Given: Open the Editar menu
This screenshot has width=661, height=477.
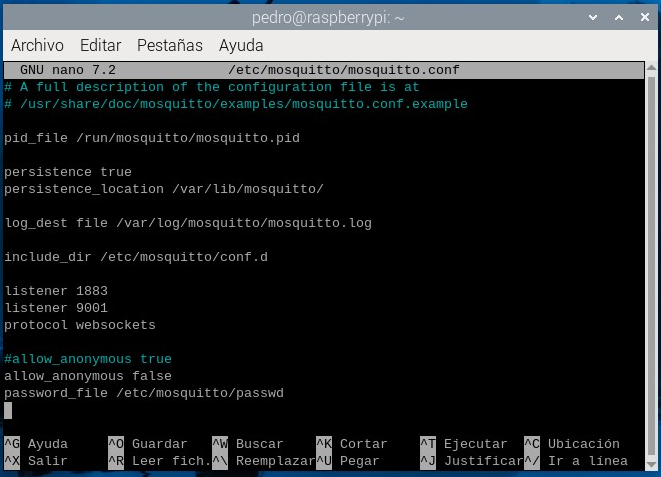Looking at the screenshot, I should tap(100, 46).
